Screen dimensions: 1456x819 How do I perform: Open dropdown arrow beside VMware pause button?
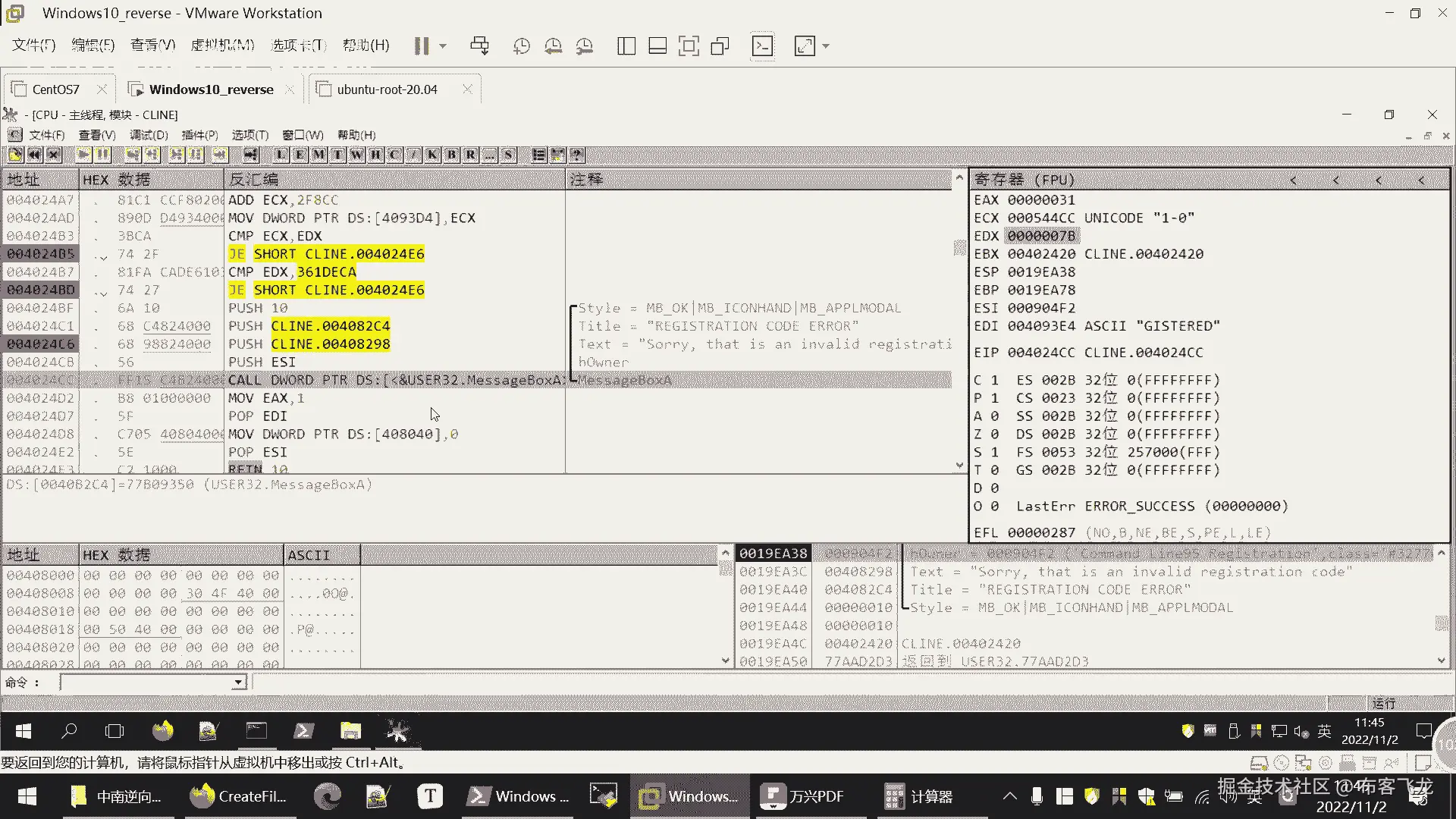tap(443, 46)
